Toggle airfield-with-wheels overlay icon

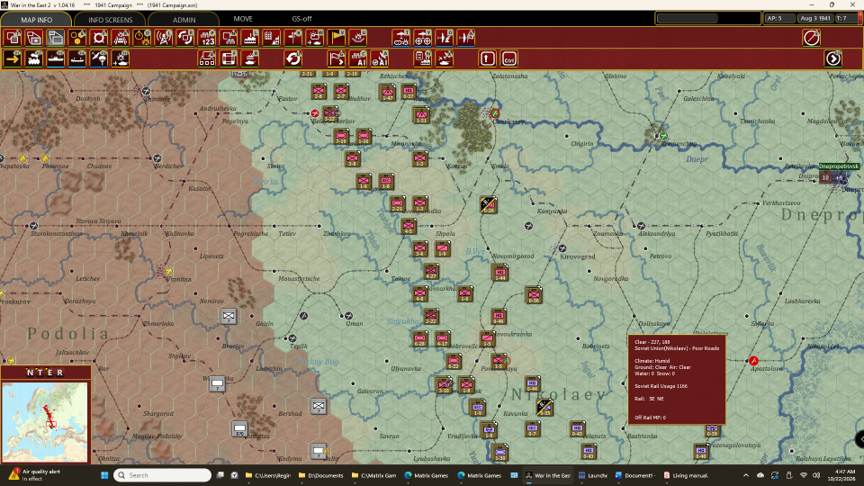point(423,38)
